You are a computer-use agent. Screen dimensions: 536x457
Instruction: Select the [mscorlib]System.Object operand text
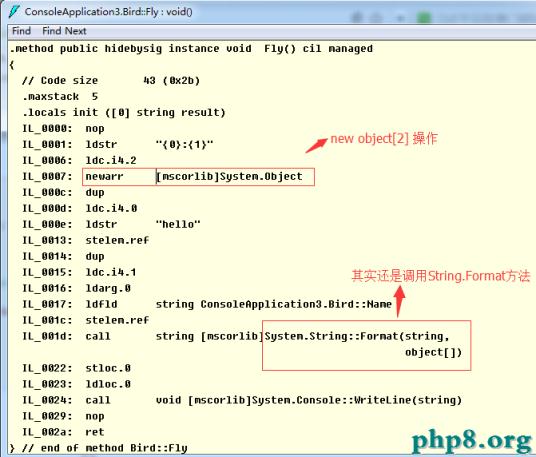coord(229,176)
